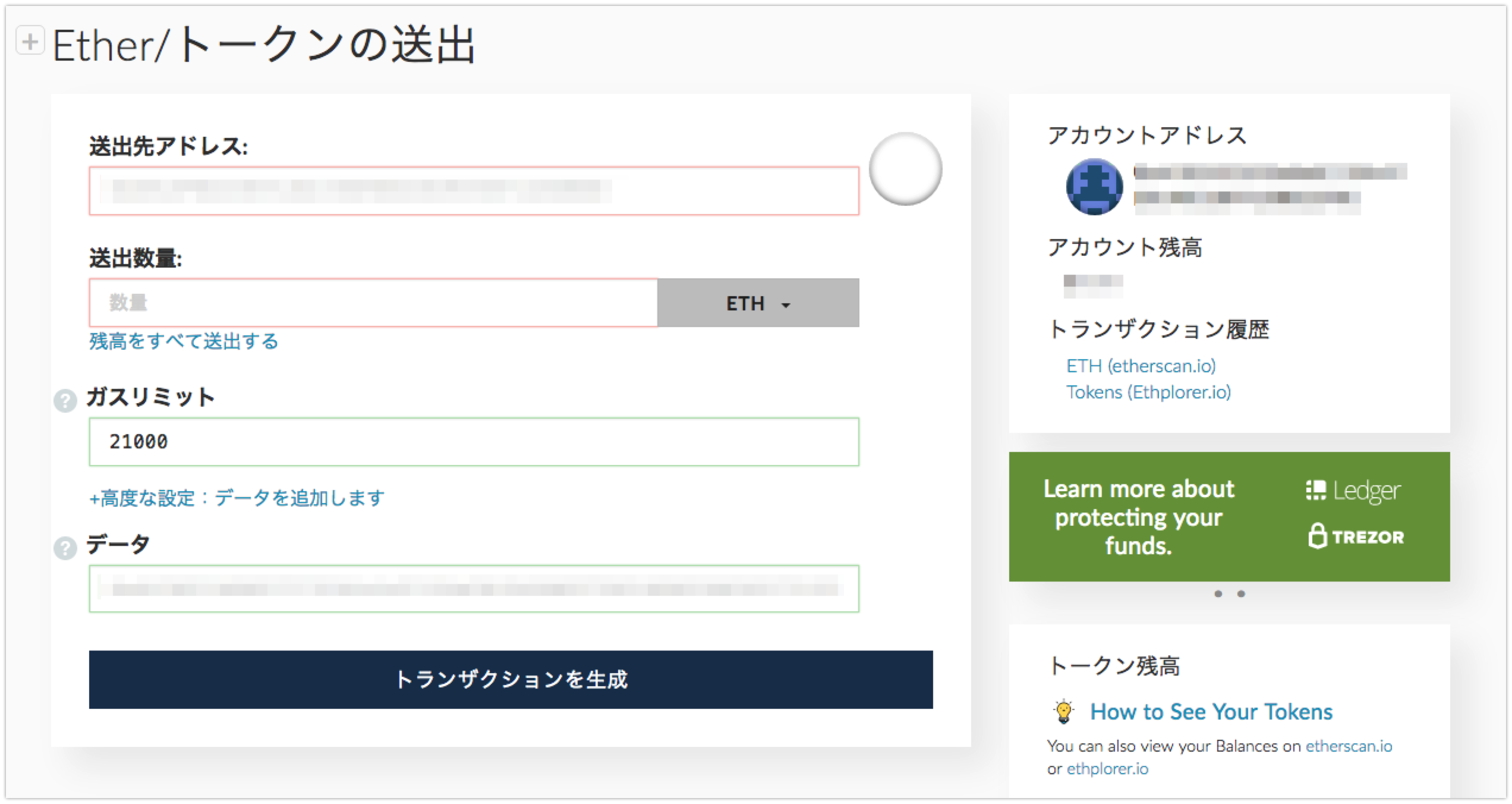
Task: Click the アカウント残高 heading text
Action: (x=1125, y=247)
